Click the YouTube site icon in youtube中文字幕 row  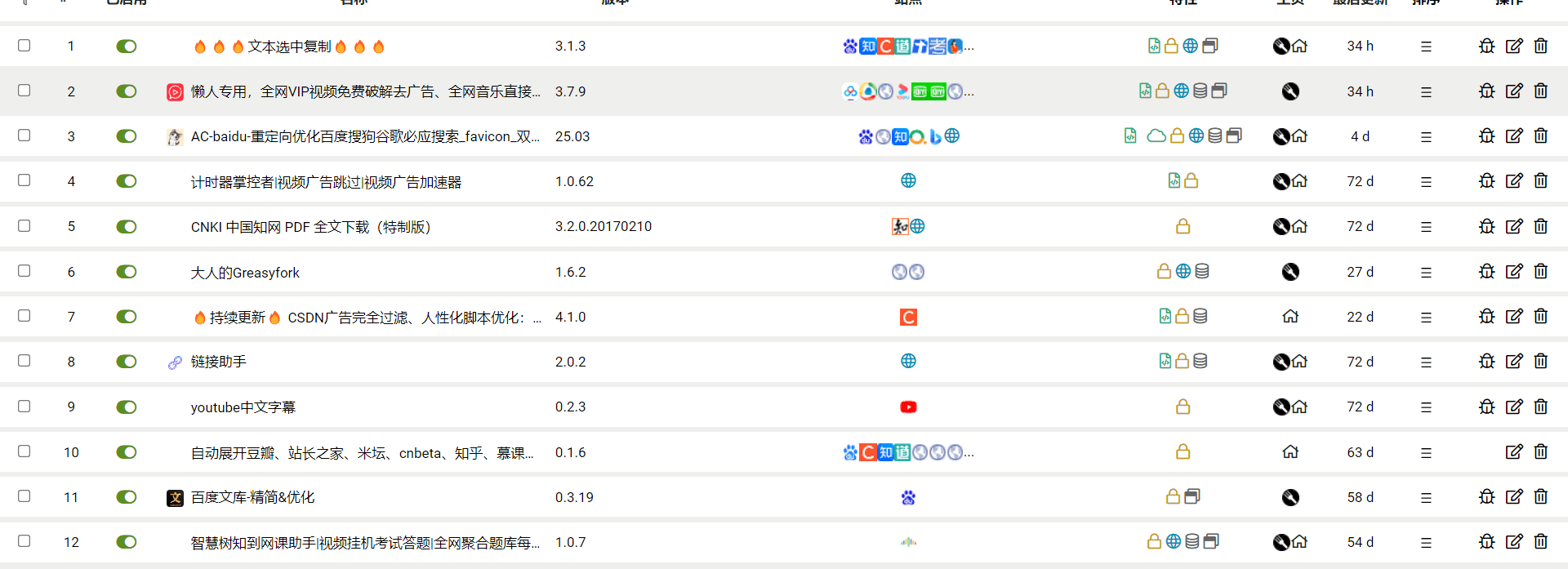click(908, 407)
